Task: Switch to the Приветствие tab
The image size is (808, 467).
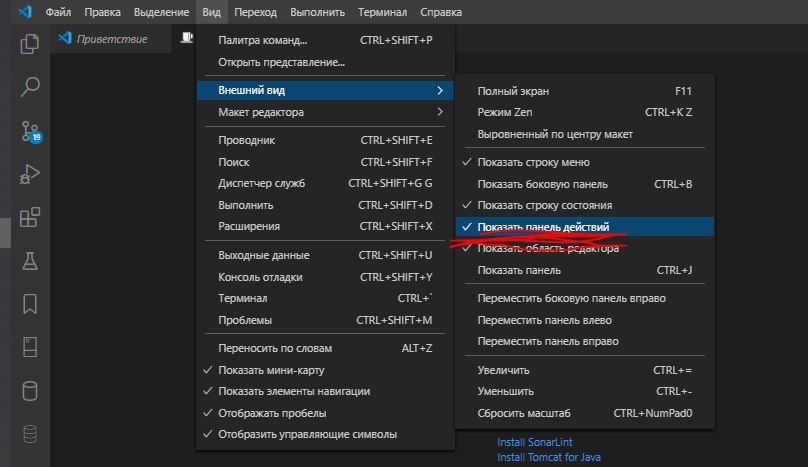Action: tap(110, 39)
